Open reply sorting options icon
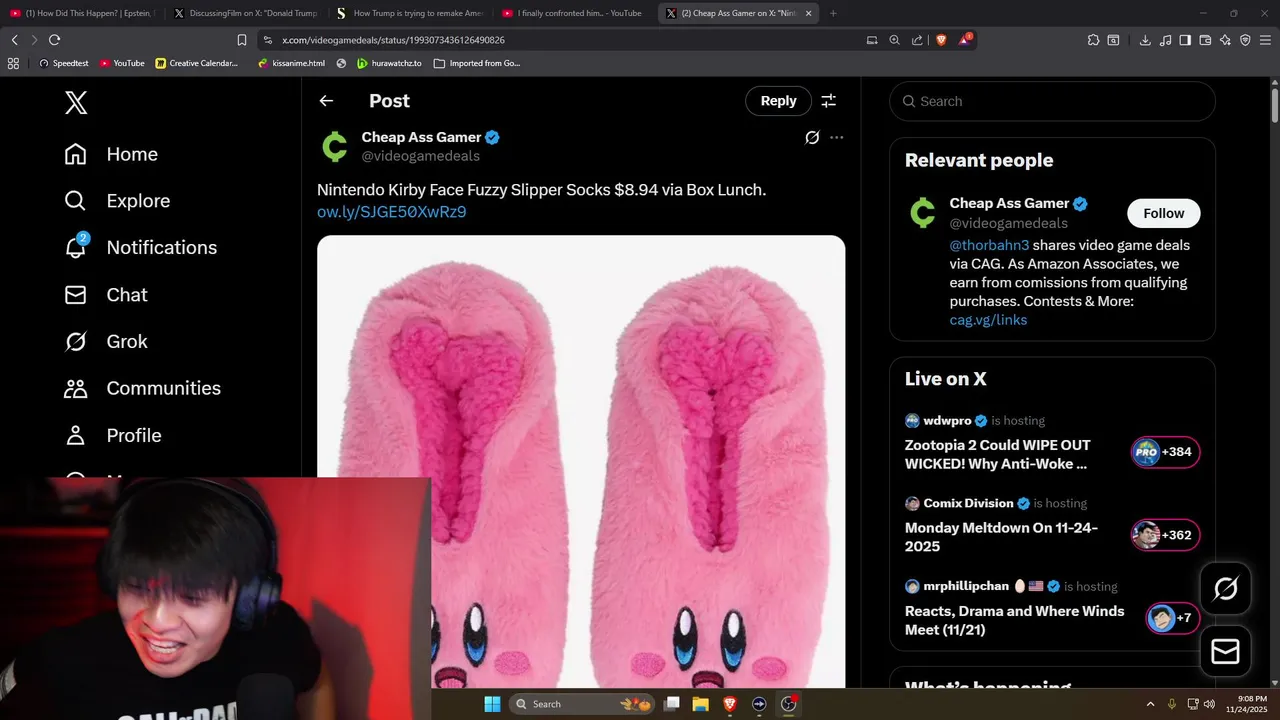 (x=829, y=101)
